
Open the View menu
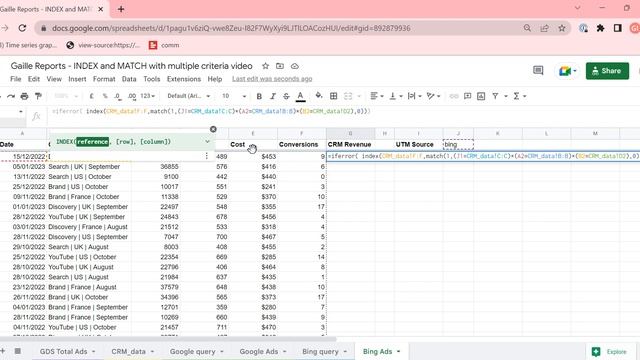pyautogui.click(x=54, y=79)
